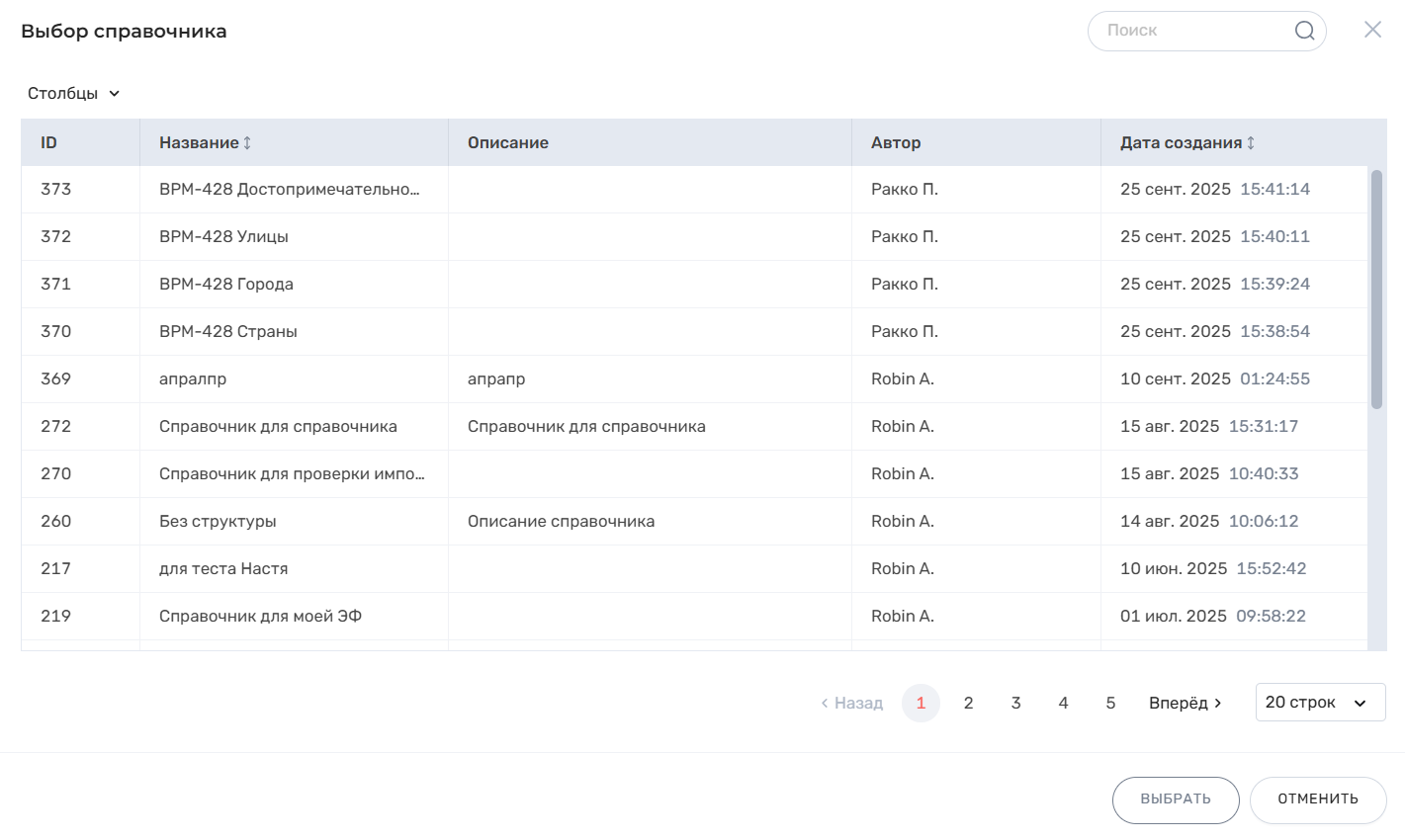This screenshot has width=1405, height=840.
Task: Expand the Столбцы columns dropdown
Action: [73, 94]
